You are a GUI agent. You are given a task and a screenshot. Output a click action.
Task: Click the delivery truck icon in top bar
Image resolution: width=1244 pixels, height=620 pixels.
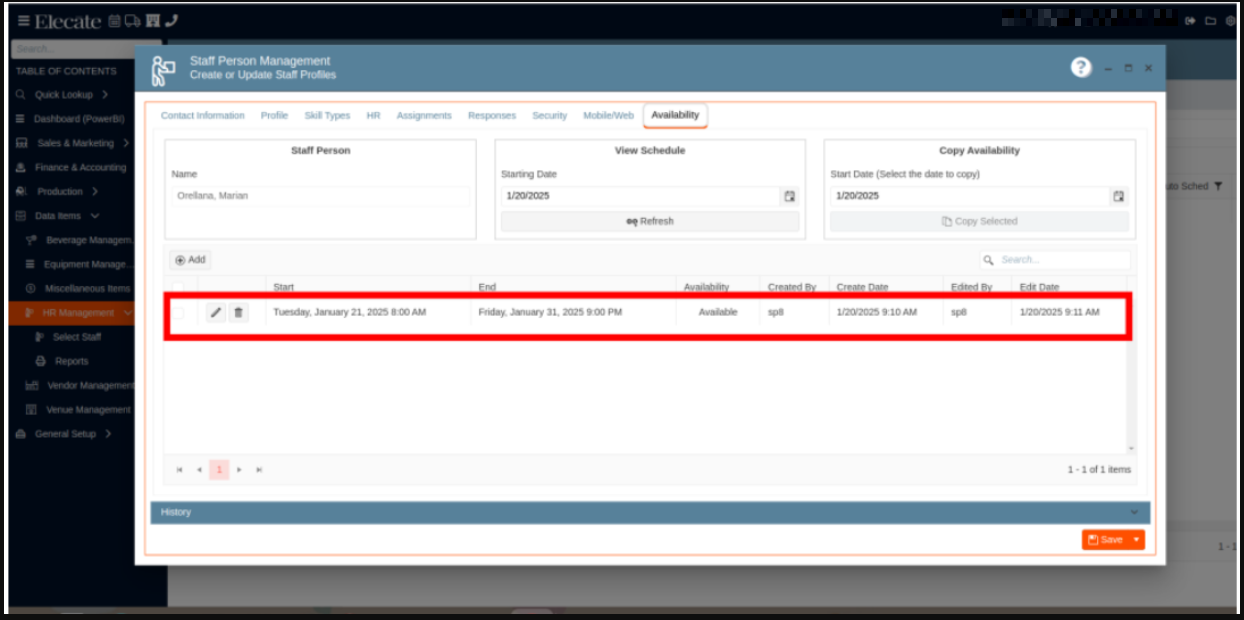133,21
